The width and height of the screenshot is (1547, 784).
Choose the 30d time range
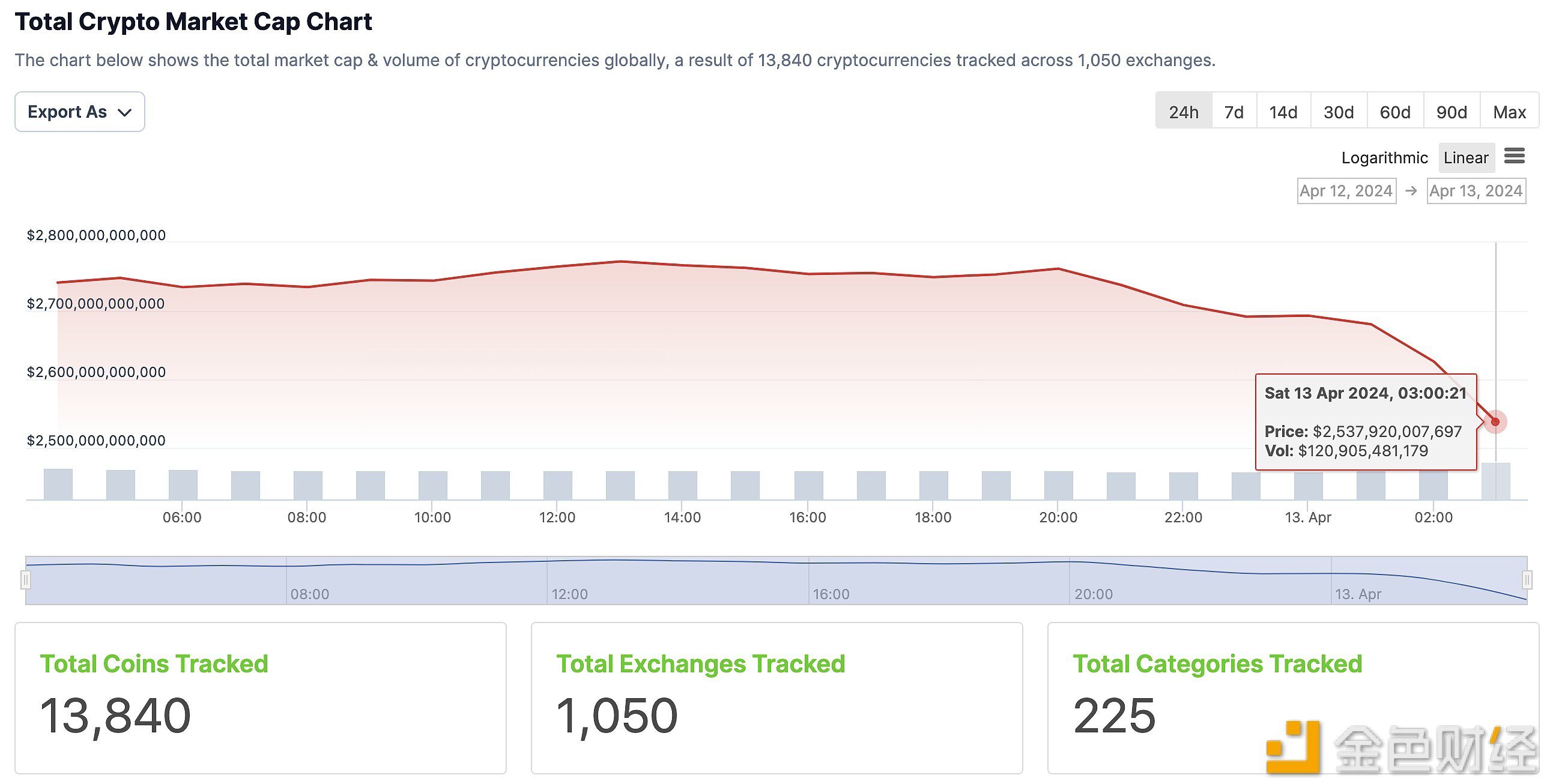1339,112
